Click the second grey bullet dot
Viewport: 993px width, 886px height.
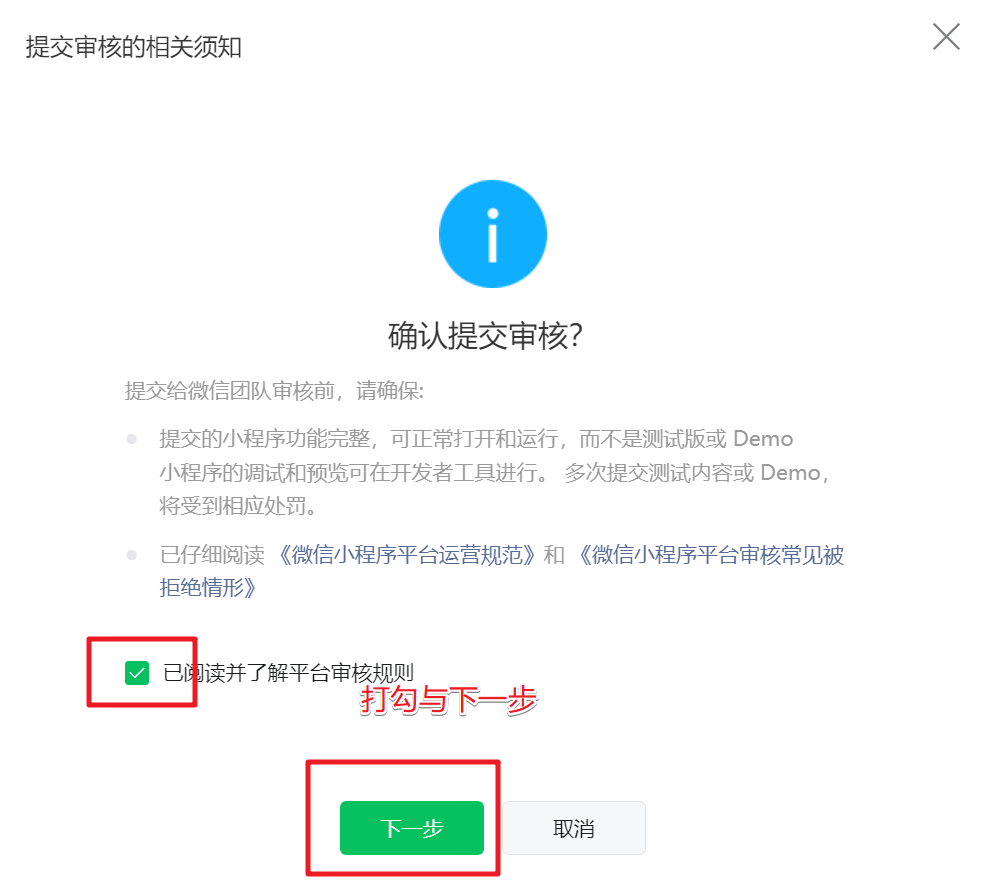click(x=132, y=555)
